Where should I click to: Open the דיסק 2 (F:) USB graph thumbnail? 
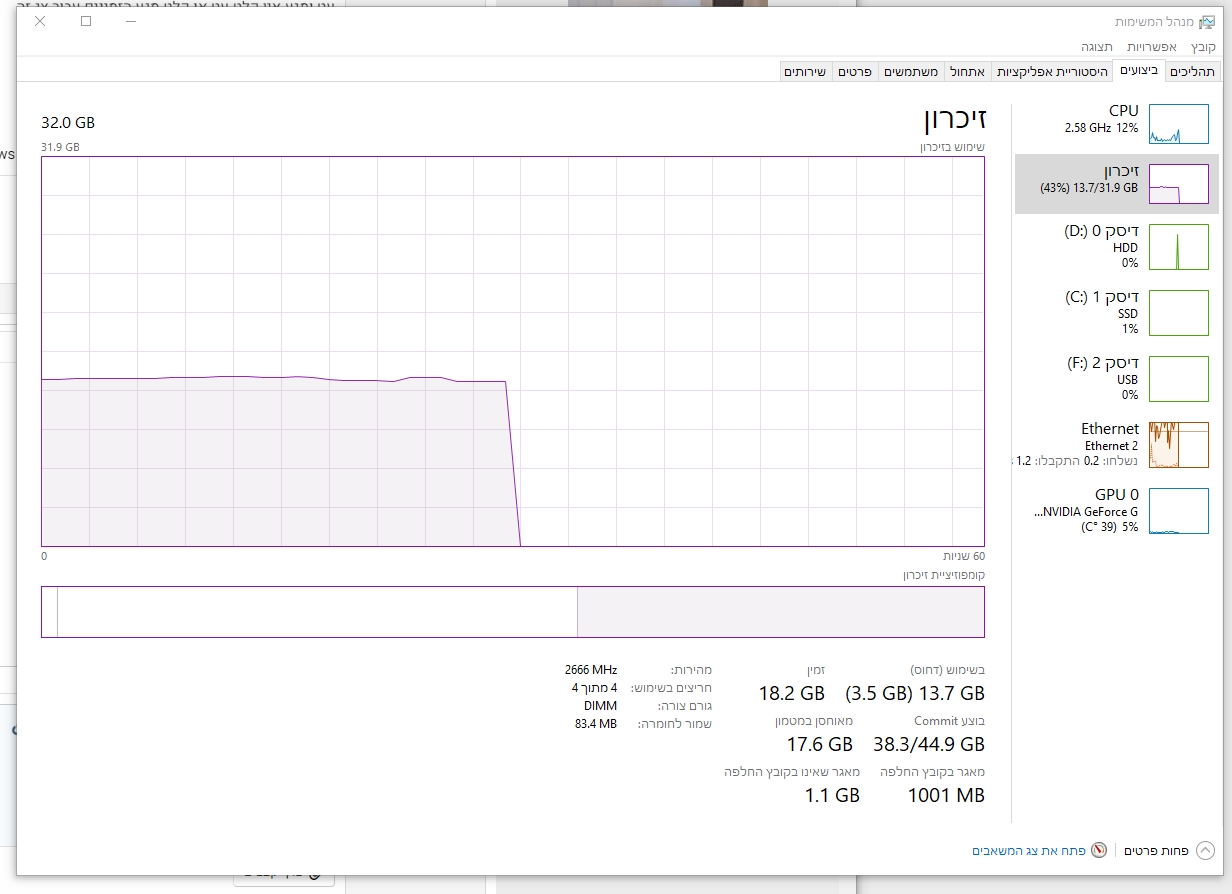[x=1179, y=379]
